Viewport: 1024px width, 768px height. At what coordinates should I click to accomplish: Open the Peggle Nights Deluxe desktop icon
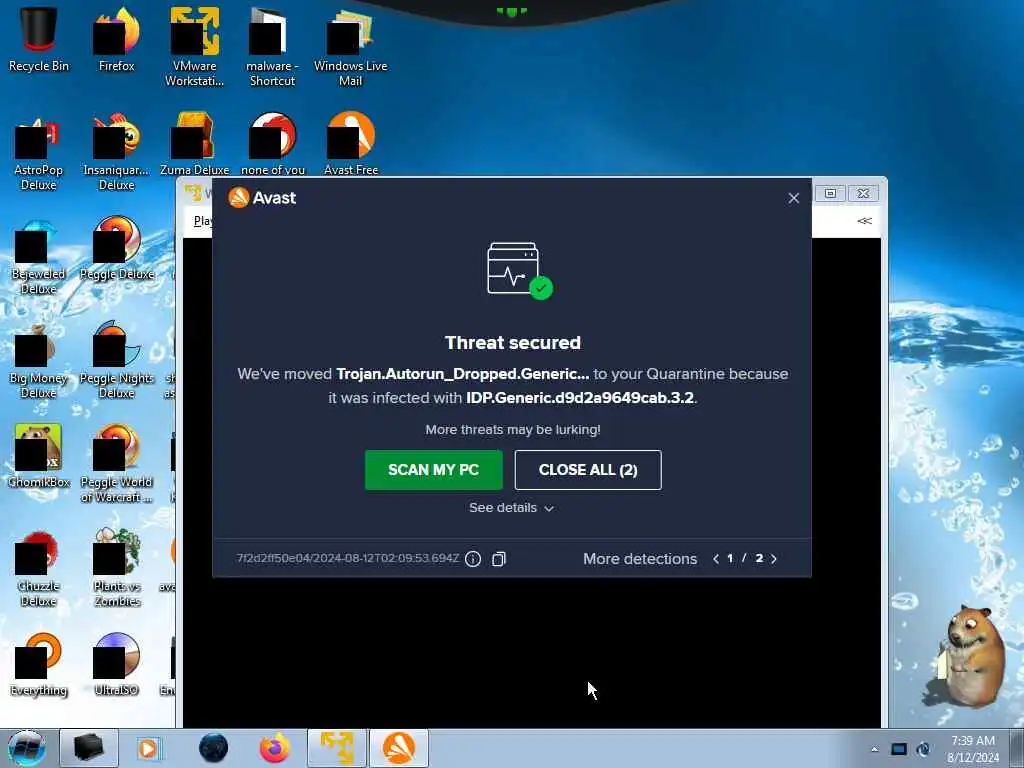click(116, 360)
